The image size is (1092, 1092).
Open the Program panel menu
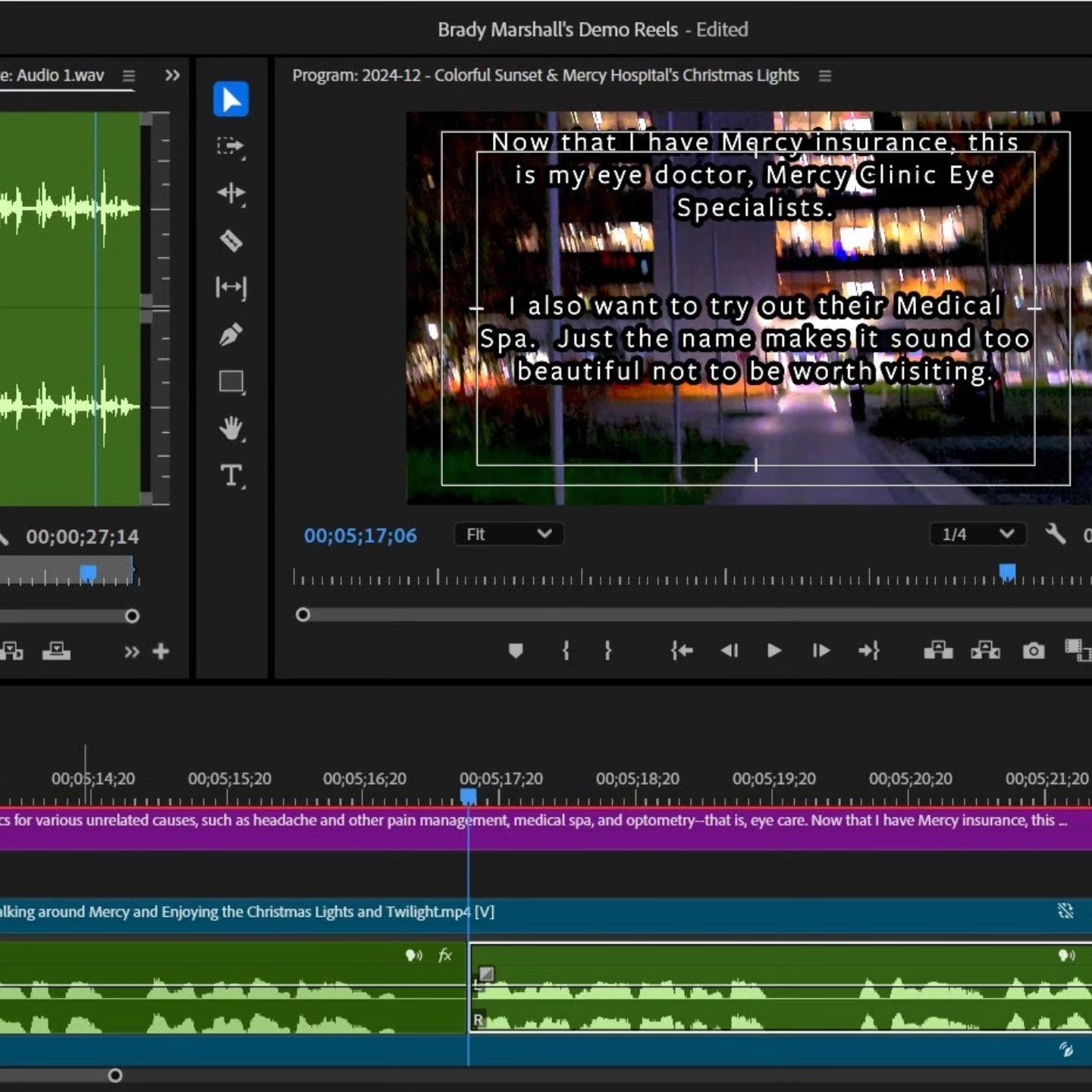(825, 76)
